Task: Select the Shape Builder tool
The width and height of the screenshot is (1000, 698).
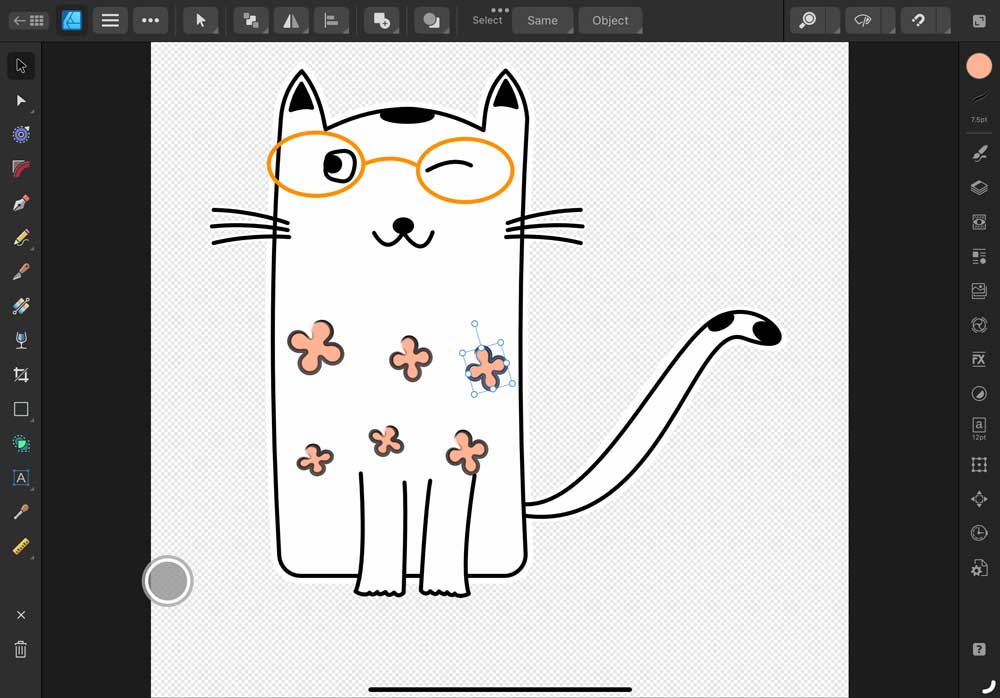Action: pyautogui.click(x=21, y=443)
